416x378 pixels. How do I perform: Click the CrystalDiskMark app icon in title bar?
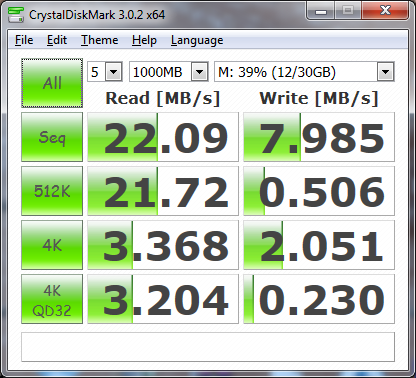[16, 14]
